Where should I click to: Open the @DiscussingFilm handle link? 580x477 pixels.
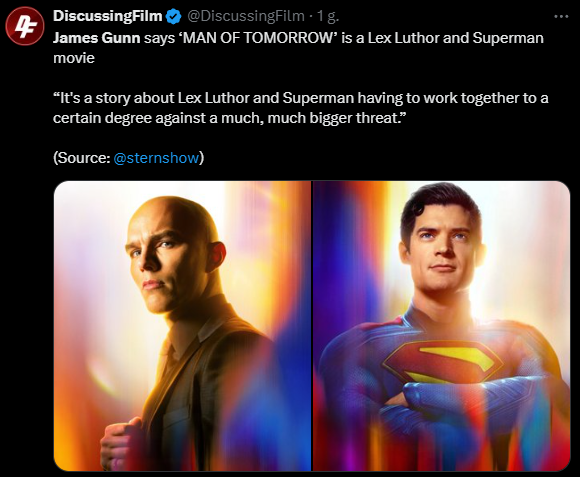coord(246,16)
